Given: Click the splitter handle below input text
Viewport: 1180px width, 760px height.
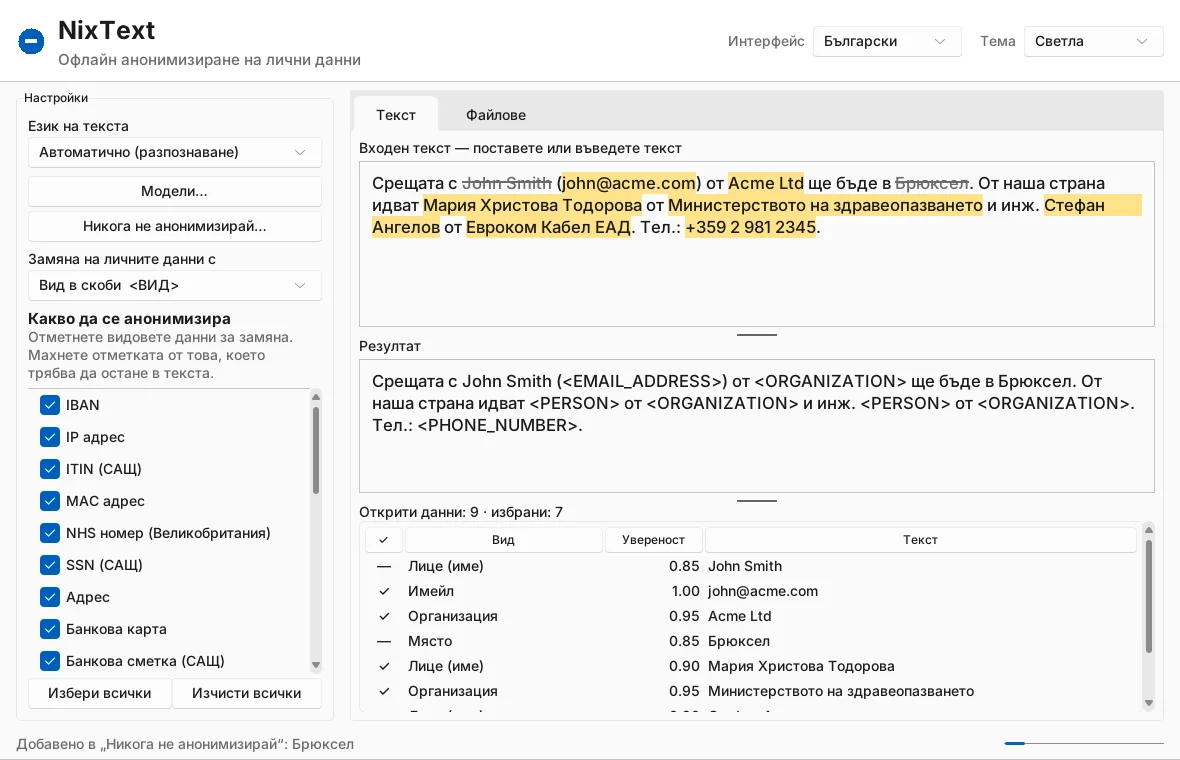Looking at the screenshot, I should click(756, 335).
